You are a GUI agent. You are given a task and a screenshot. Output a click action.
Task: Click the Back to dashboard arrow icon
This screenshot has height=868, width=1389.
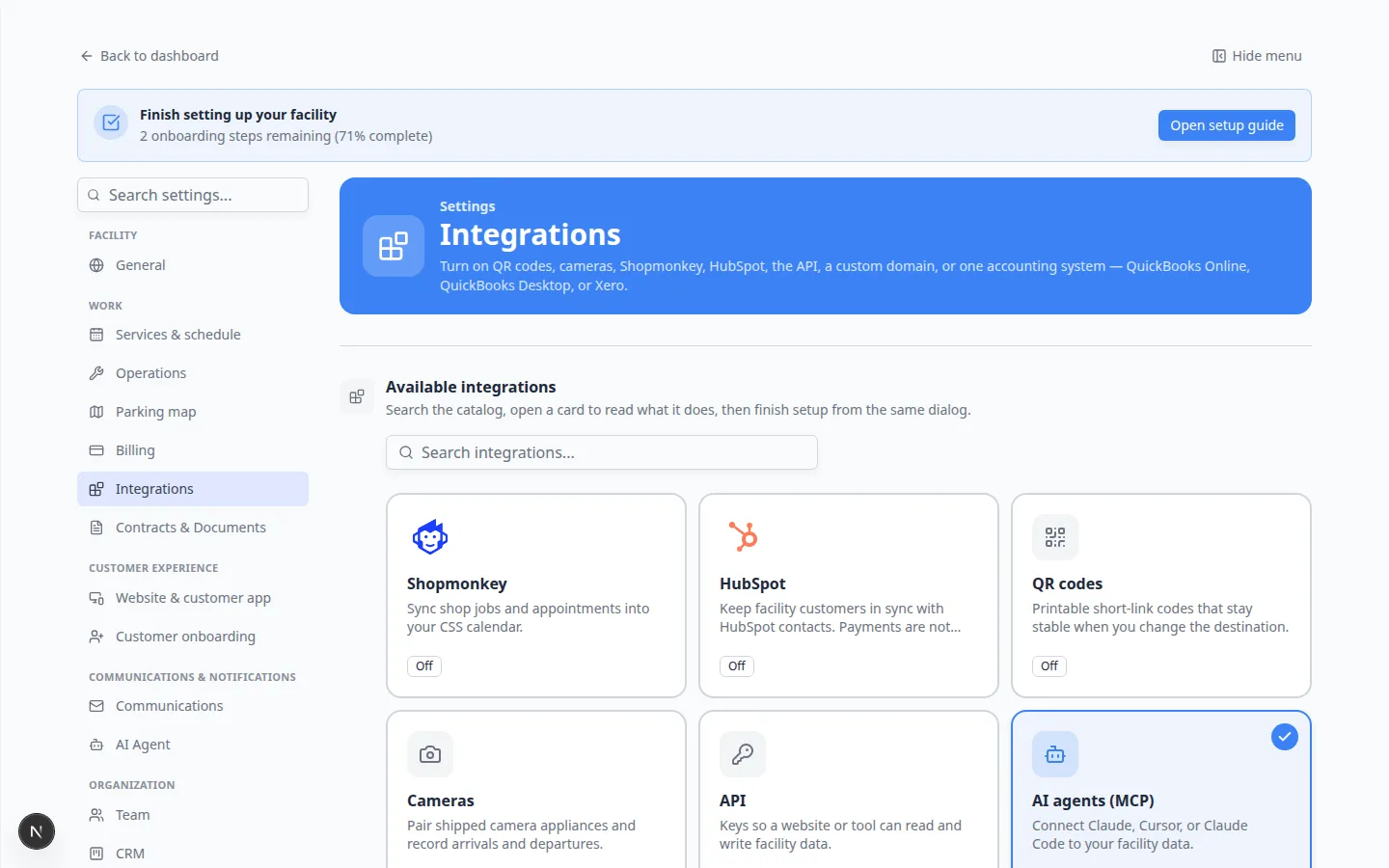[87, 56]
